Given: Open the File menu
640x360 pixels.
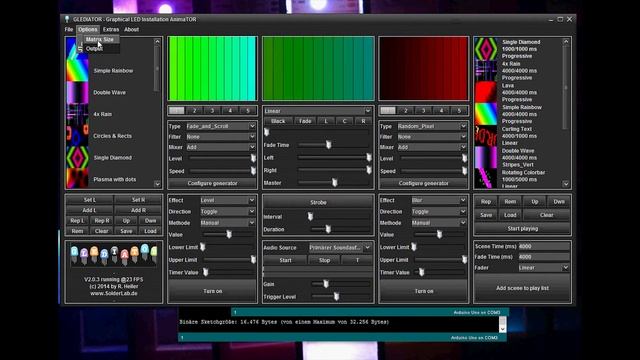Looking at the screenshot, I should (x=69, y=29).
